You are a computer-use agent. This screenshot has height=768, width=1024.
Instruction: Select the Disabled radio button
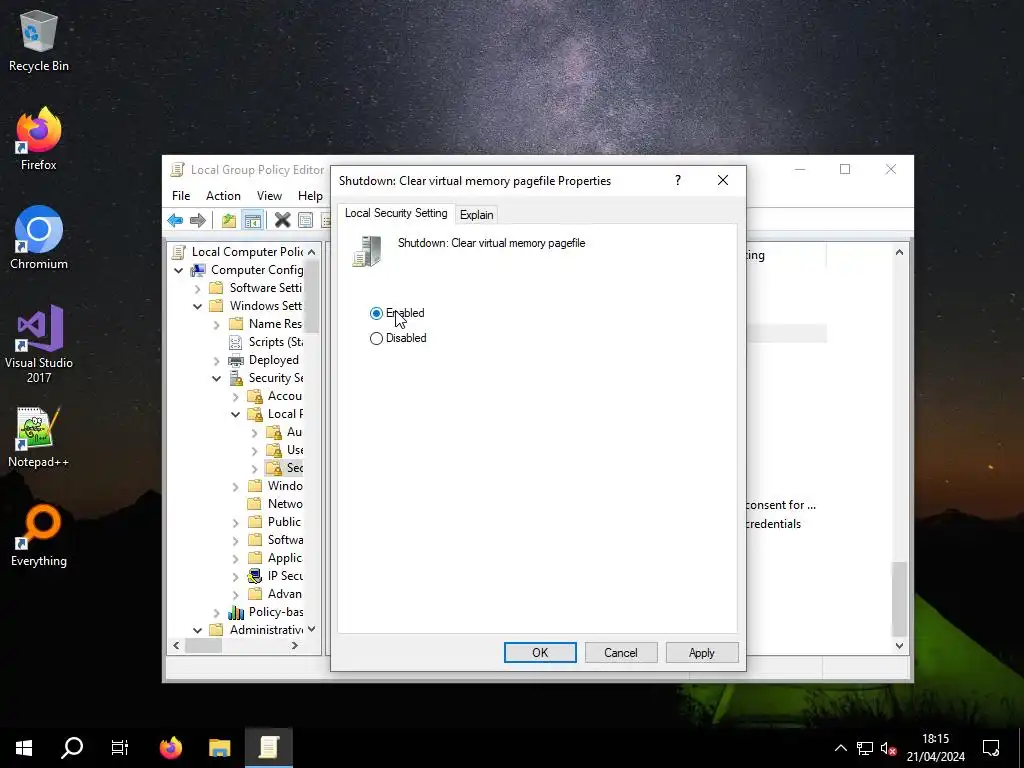(376, 338)
